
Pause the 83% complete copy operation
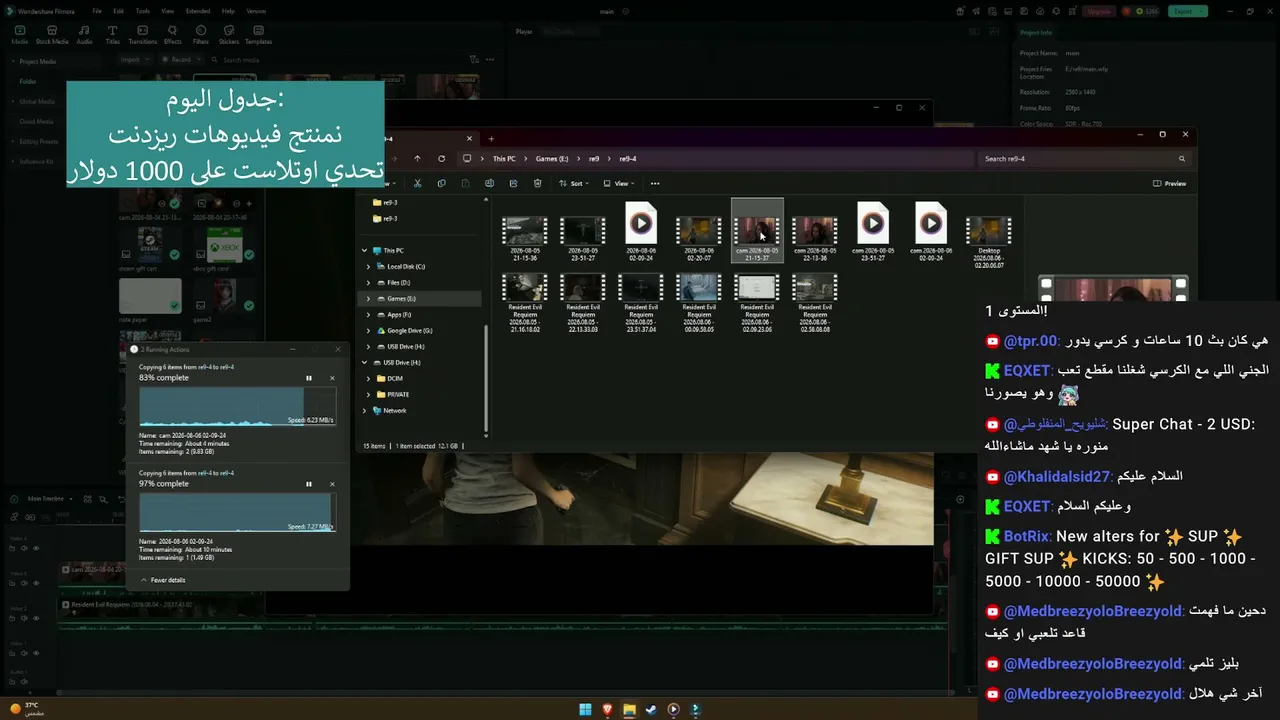[x=309, y=378]
